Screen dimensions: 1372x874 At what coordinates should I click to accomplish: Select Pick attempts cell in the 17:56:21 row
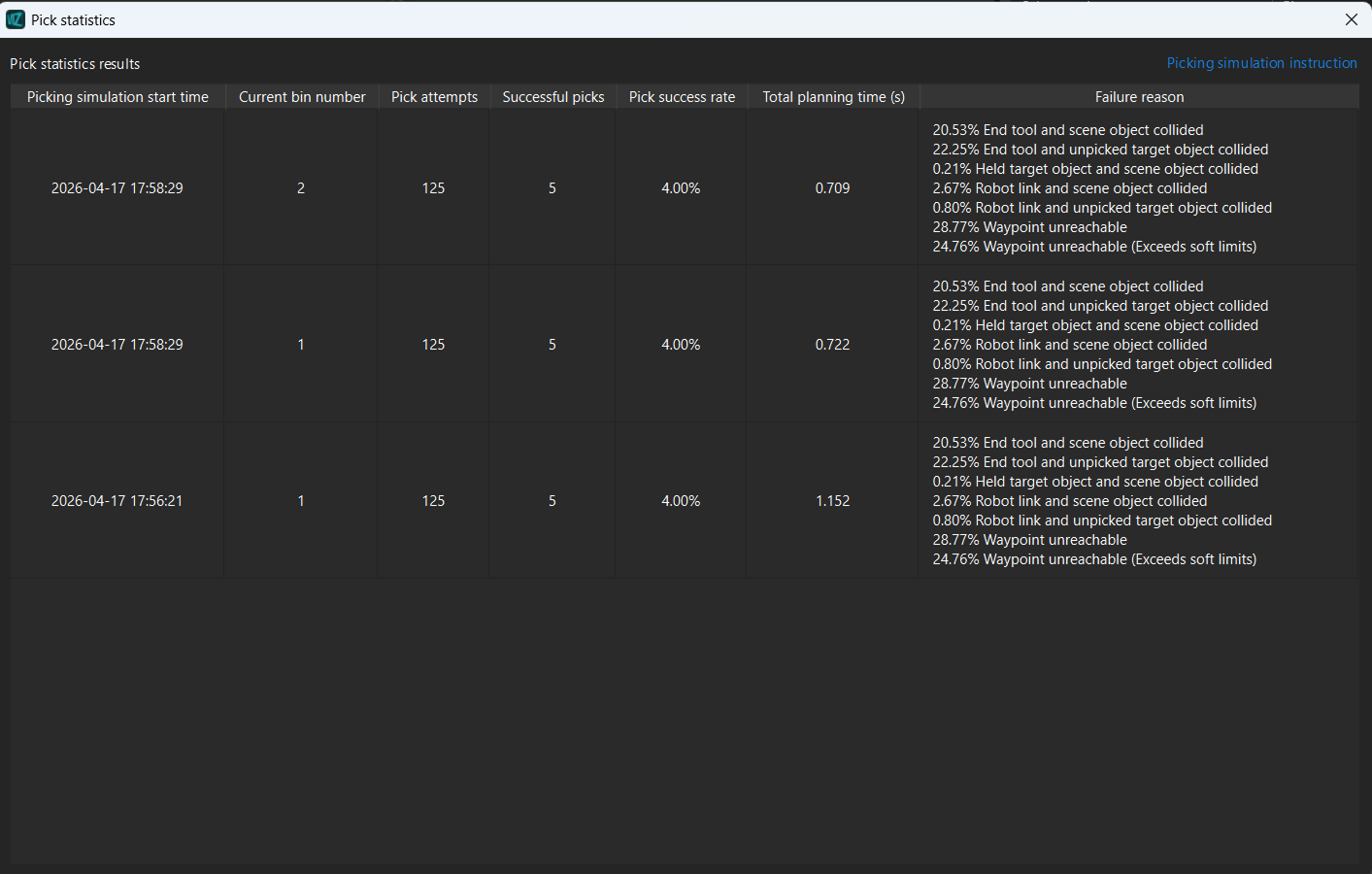pos(433,501)
